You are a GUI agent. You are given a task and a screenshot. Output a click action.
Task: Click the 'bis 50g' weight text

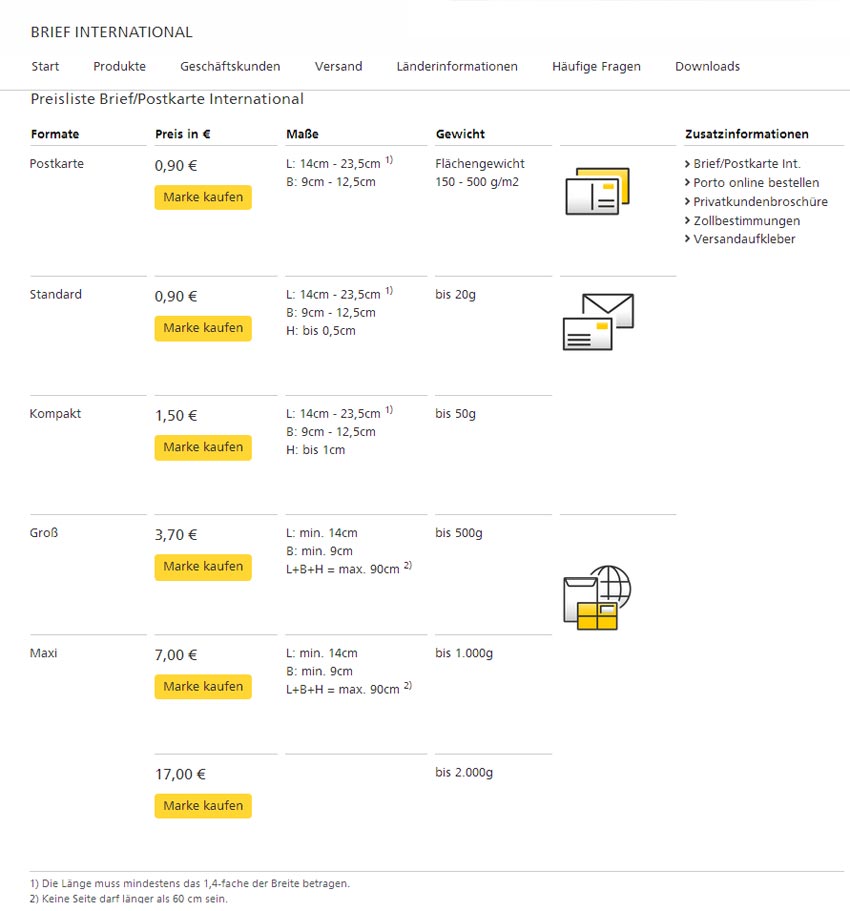coord(456,414)
